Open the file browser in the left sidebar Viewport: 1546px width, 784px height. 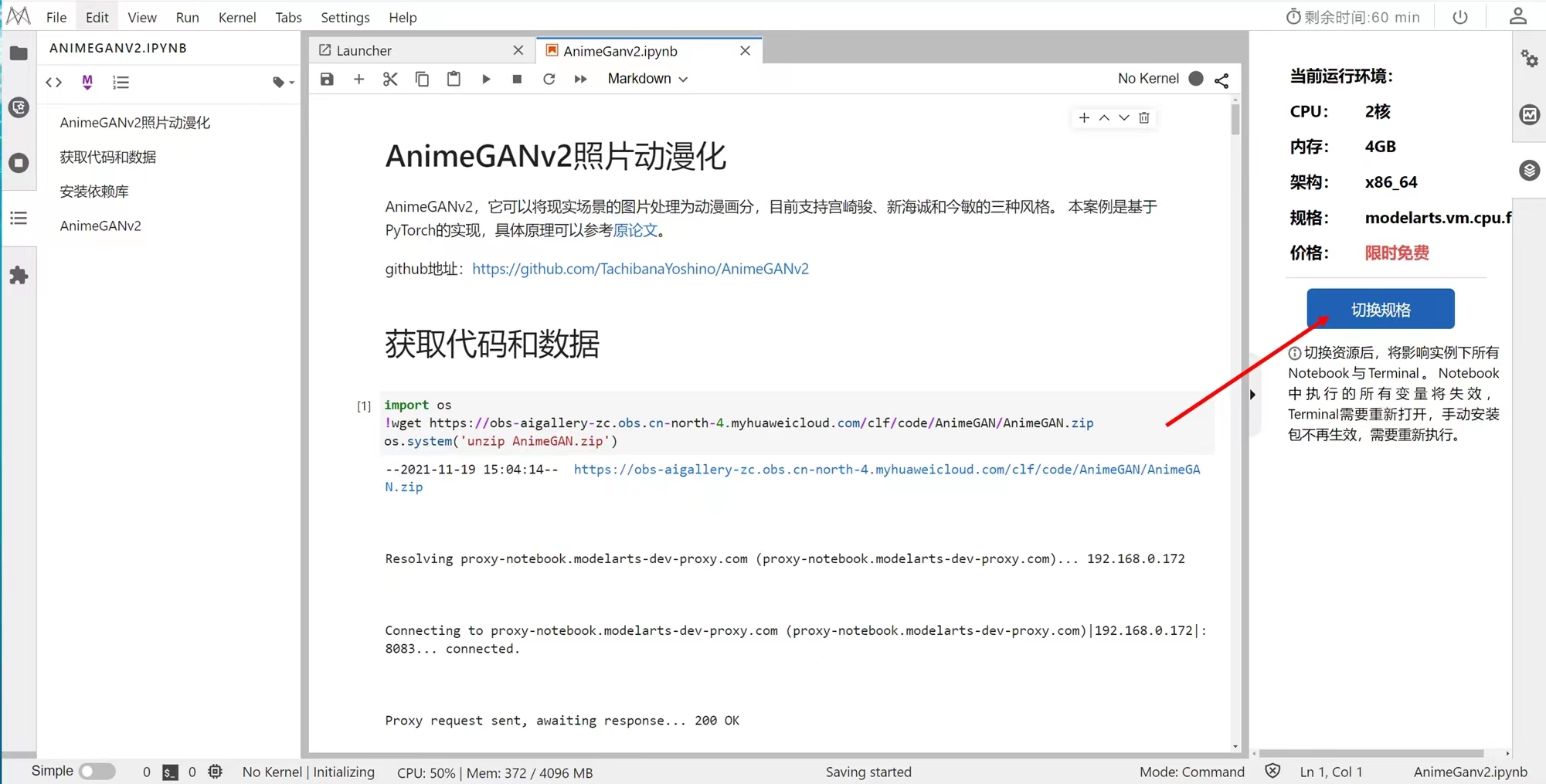[19, 53]
